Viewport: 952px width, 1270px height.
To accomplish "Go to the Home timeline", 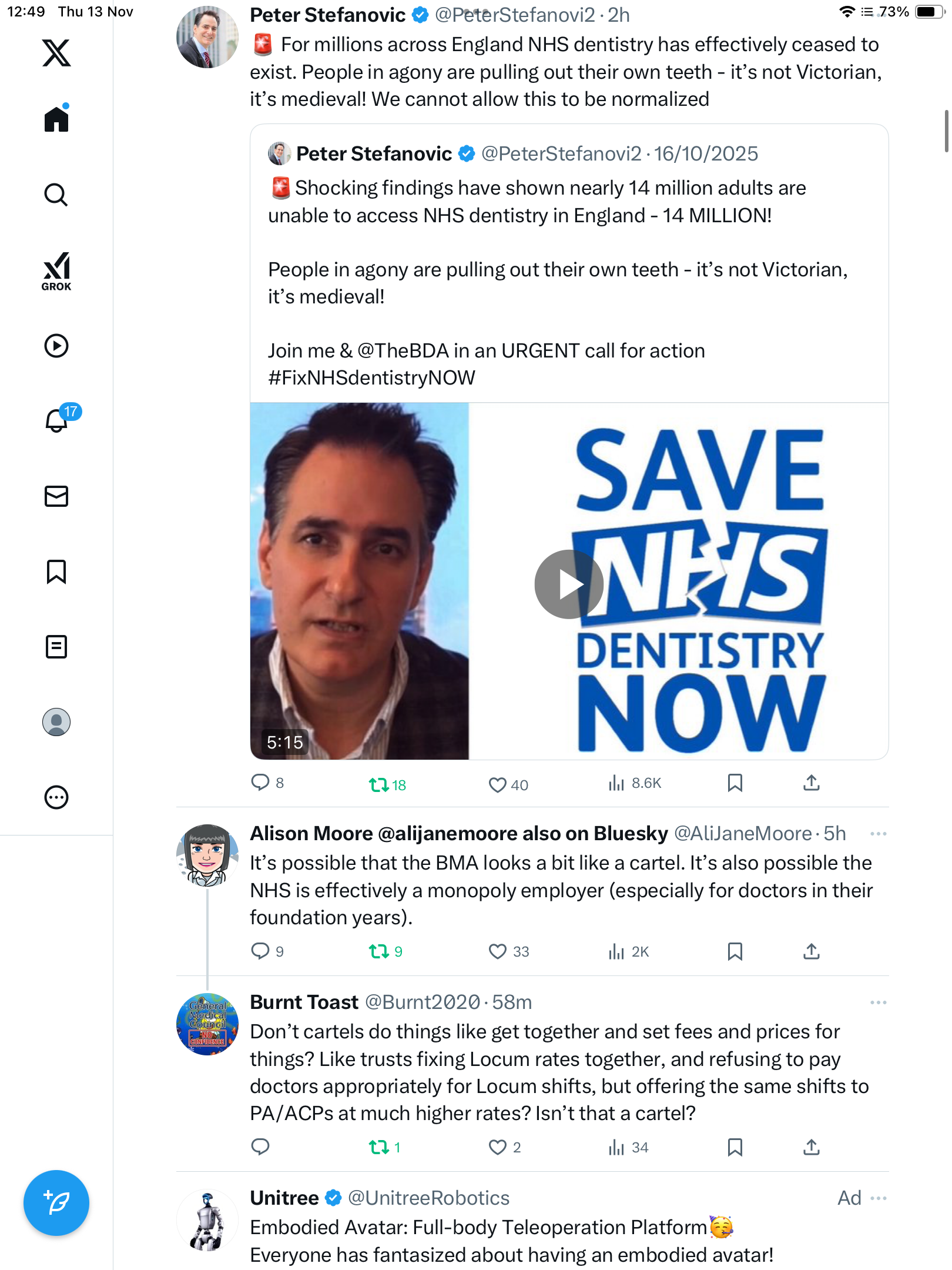I will tap(56, 119).
